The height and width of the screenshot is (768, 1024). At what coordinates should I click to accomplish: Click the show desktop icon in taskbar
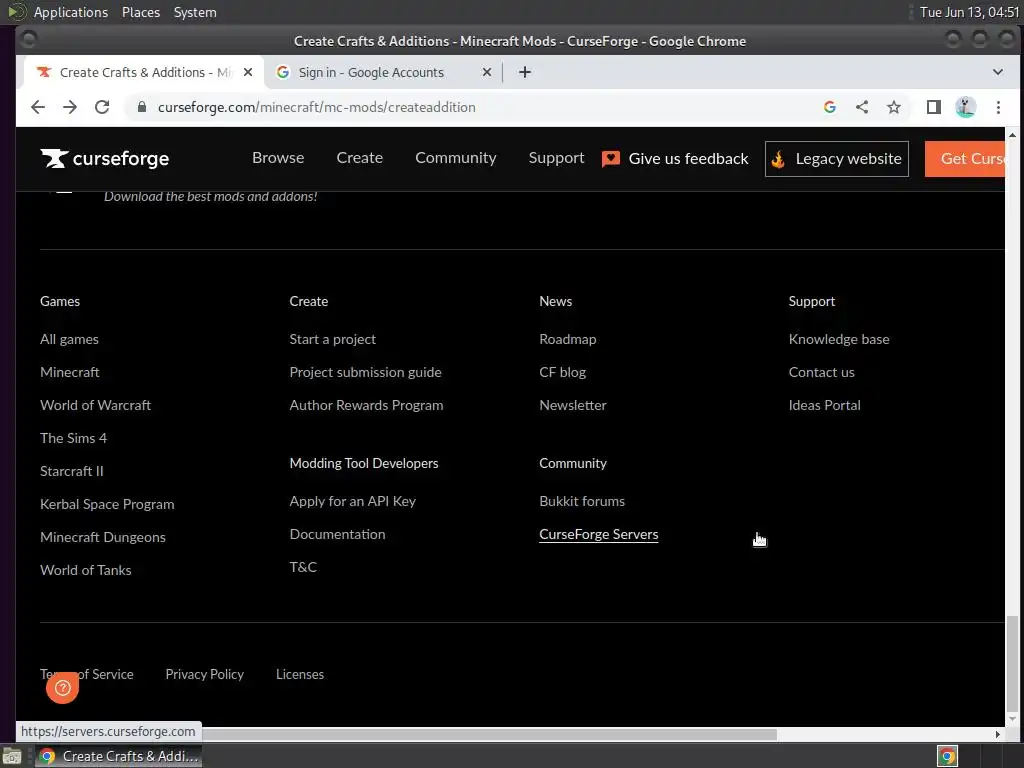coord(12,756)
